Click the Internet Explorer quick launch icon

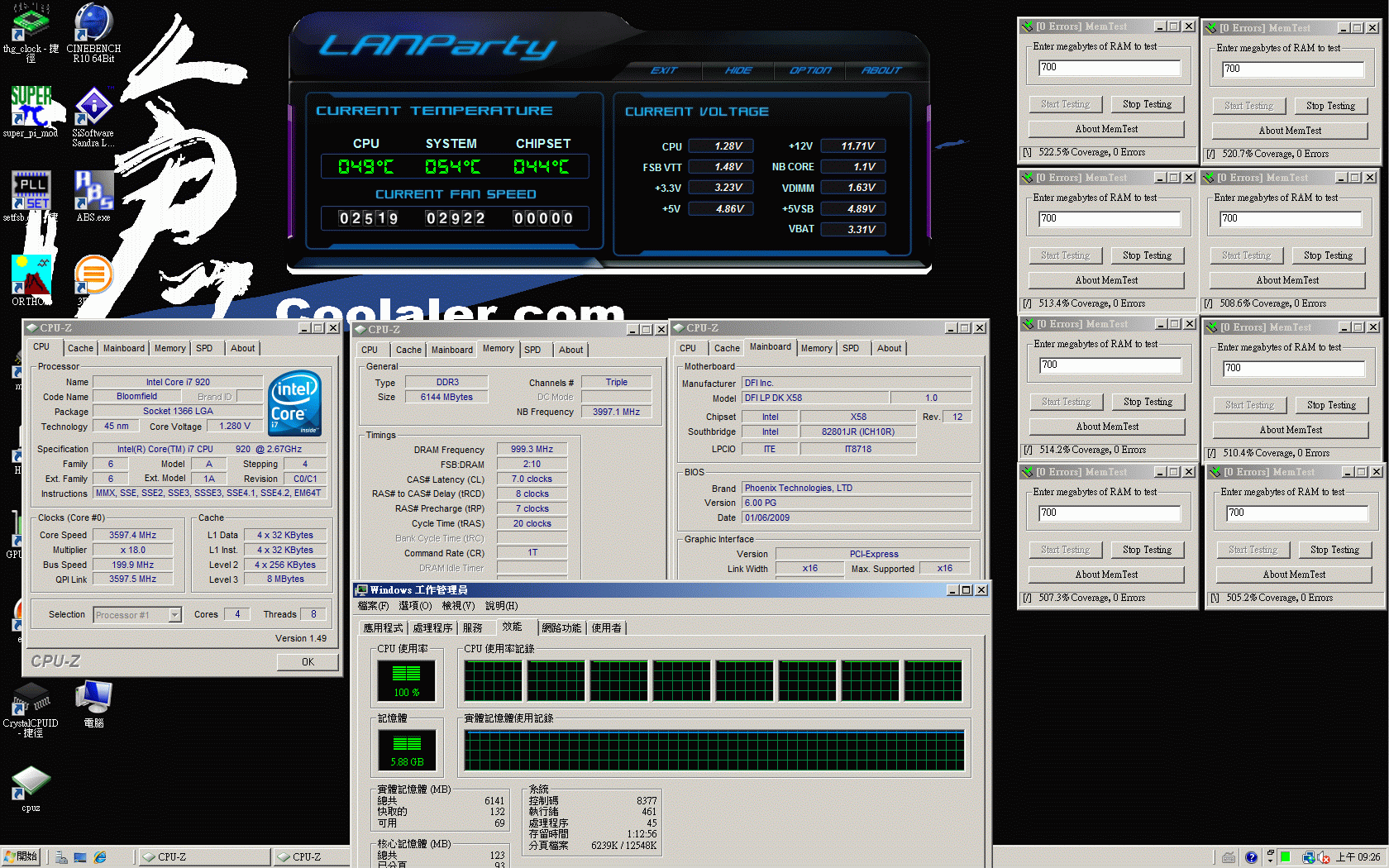point(100,857)
